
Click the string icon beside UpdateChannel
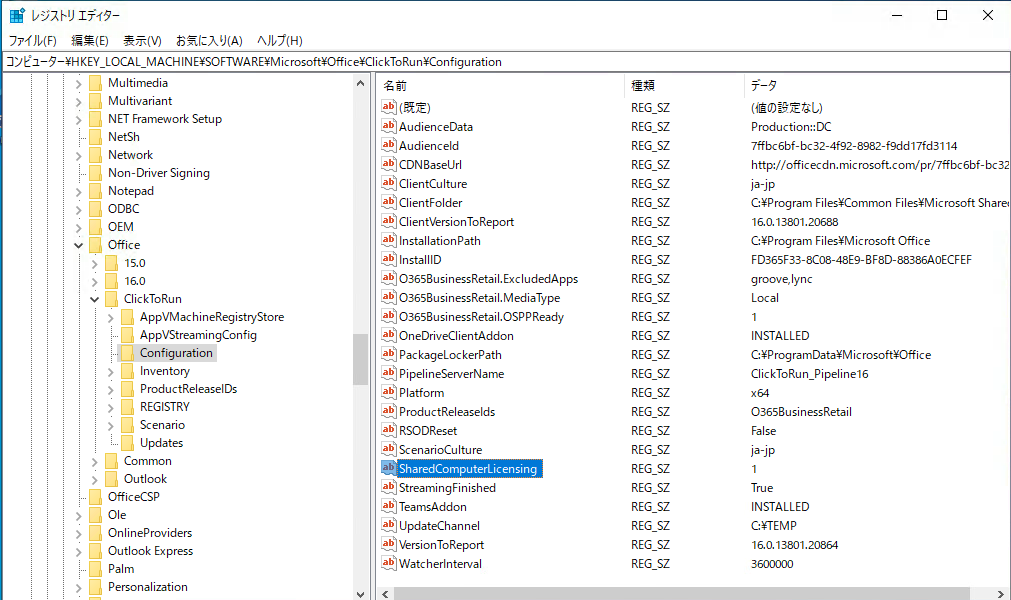388,525
